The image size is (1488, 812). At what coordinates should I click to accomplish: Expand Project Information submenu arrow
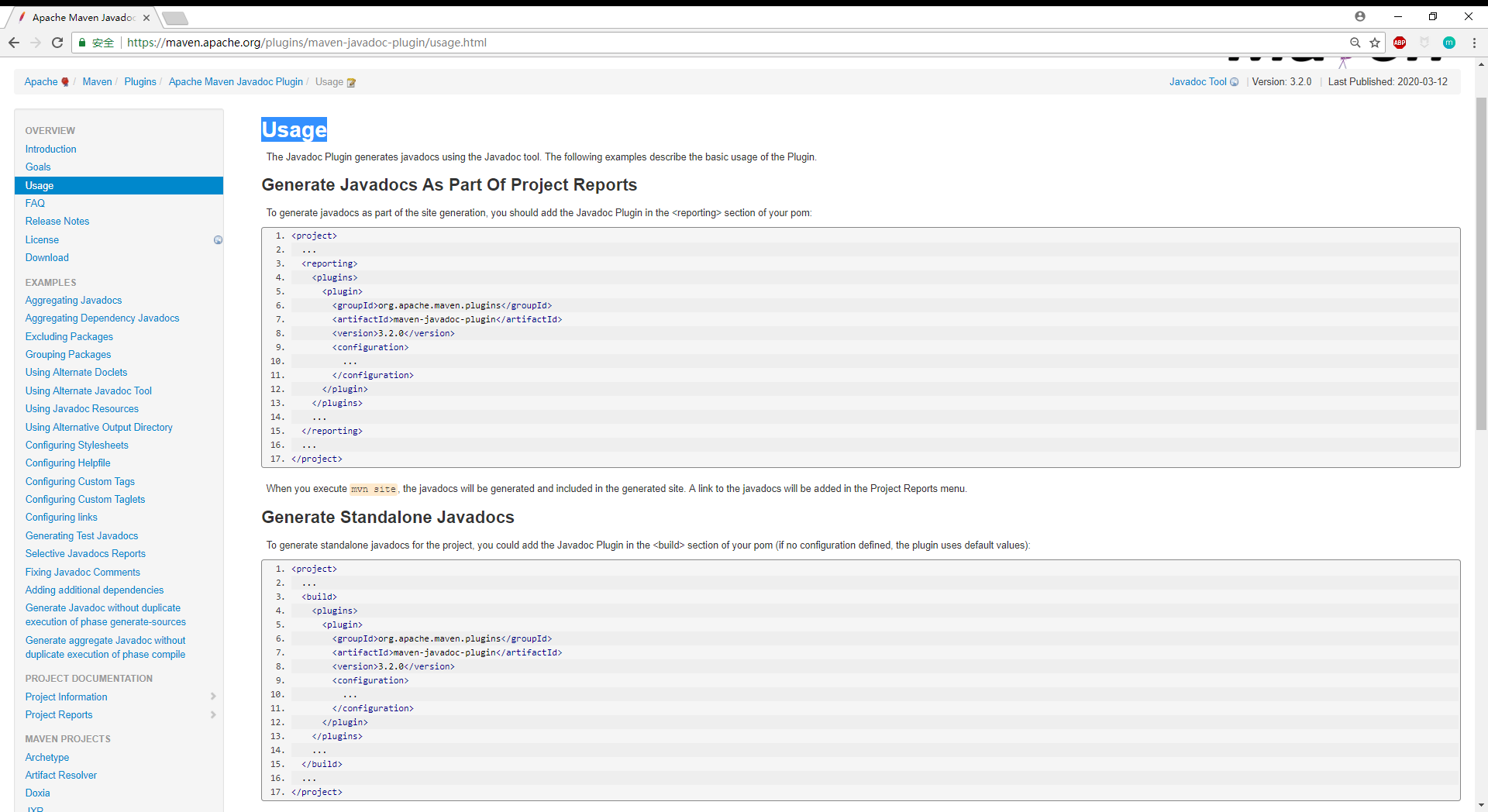point(213,697)
